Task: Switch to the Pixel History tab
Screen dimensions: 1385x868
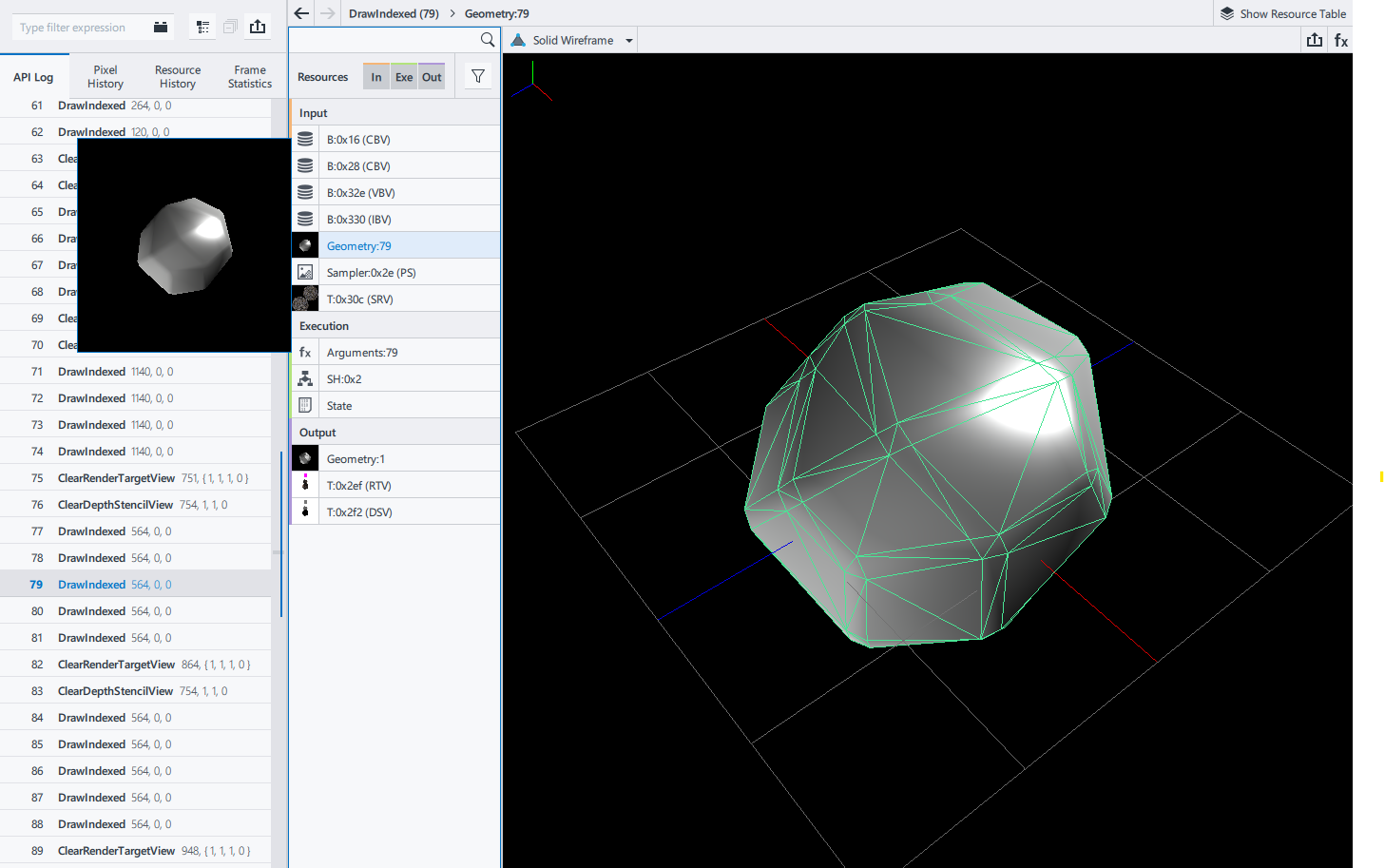Action: pyautogui.click(x=106, y=77)
